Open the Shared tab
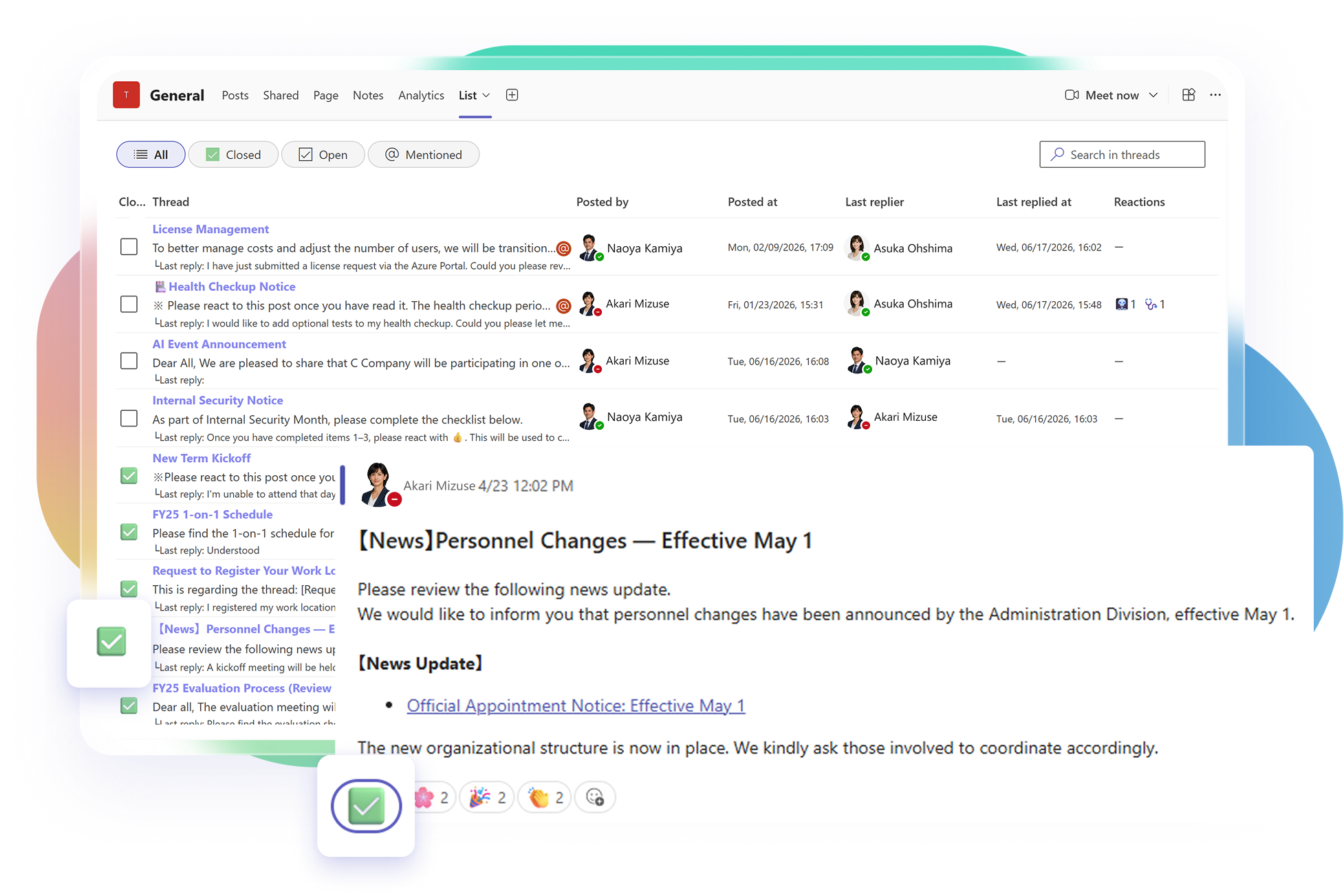1344x896 pixels. click(281, 96)
